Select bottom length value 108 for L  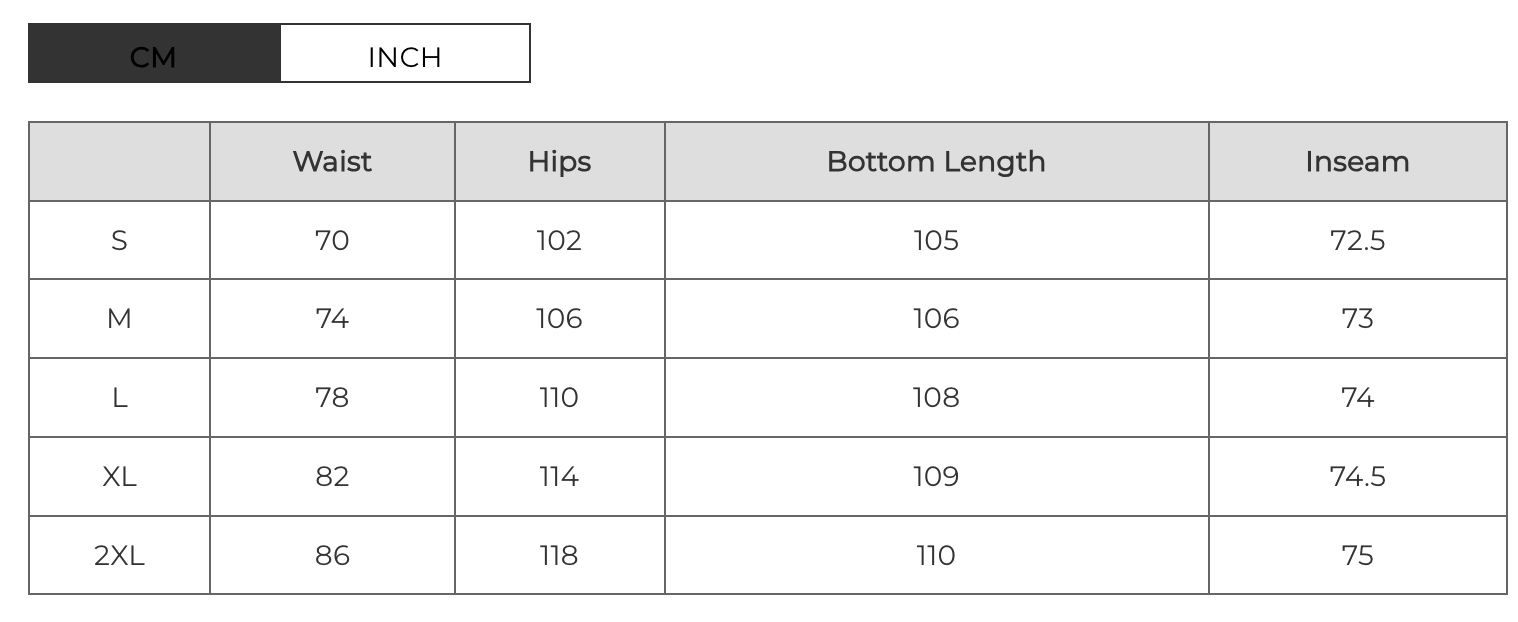click(936, 398)
